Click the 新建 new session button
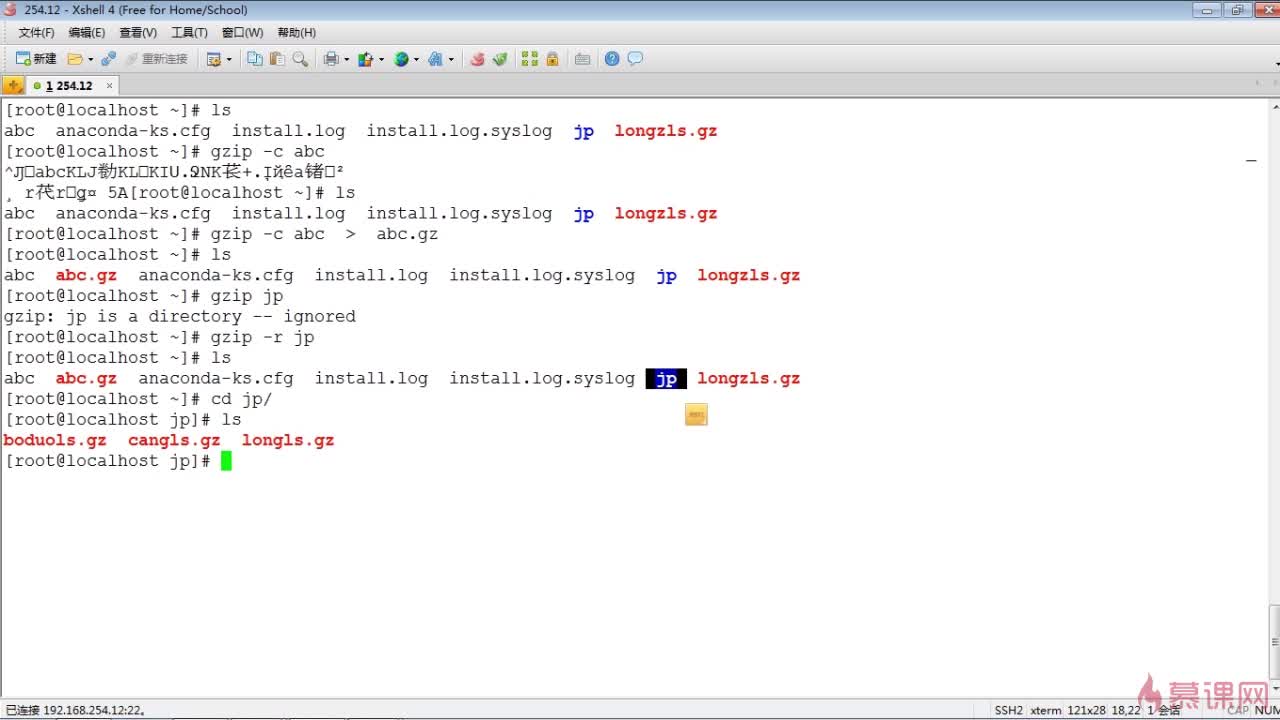Image resolution: width=1280 pixels, height=720 pixels. point(37,59)
